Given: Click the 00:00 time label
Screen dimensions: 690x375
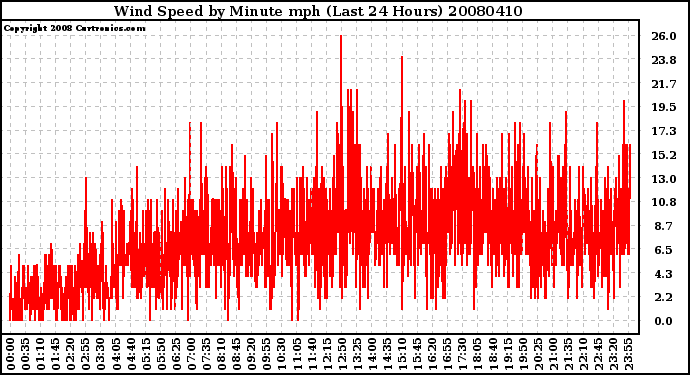Looking at the screenshot, I should click(10, 354).
